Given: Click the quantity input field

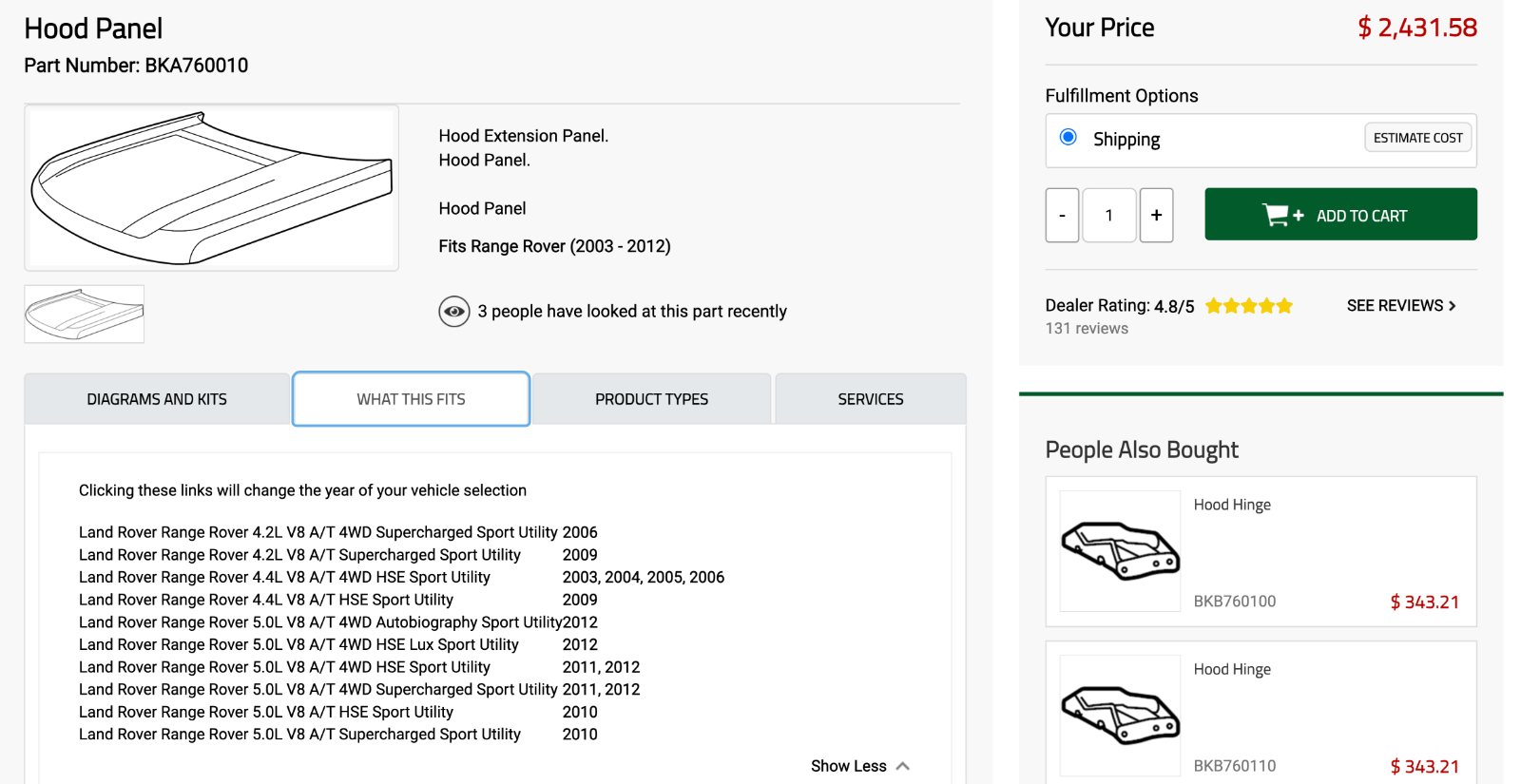Looking at the screenshot, I should tap(1108, 216).
